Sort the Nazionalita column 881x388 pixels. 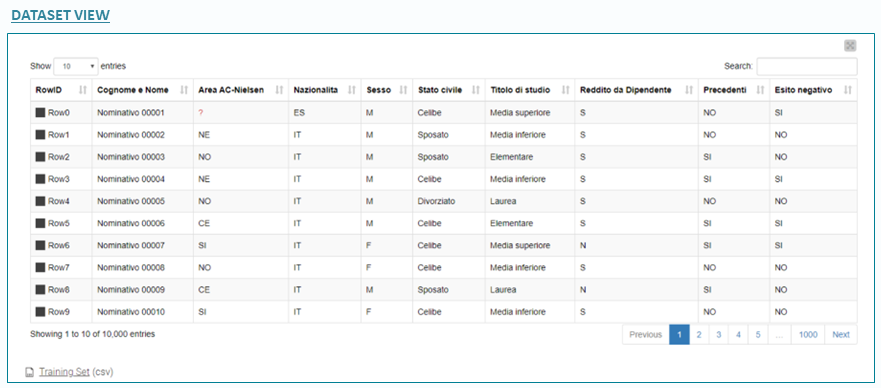(x=352, y=90)
